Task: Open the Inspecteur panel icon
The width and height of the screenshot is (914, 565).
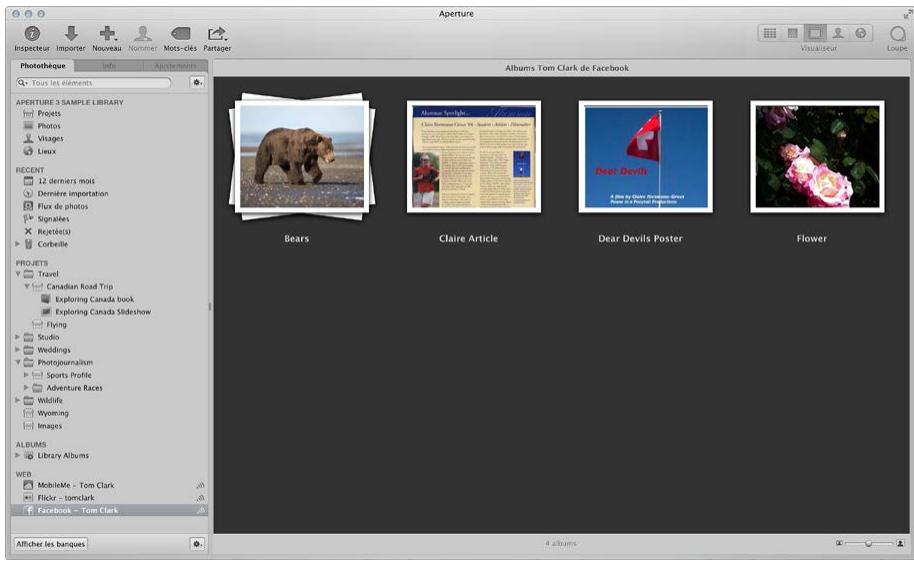Action: click(x=32, y=34)
